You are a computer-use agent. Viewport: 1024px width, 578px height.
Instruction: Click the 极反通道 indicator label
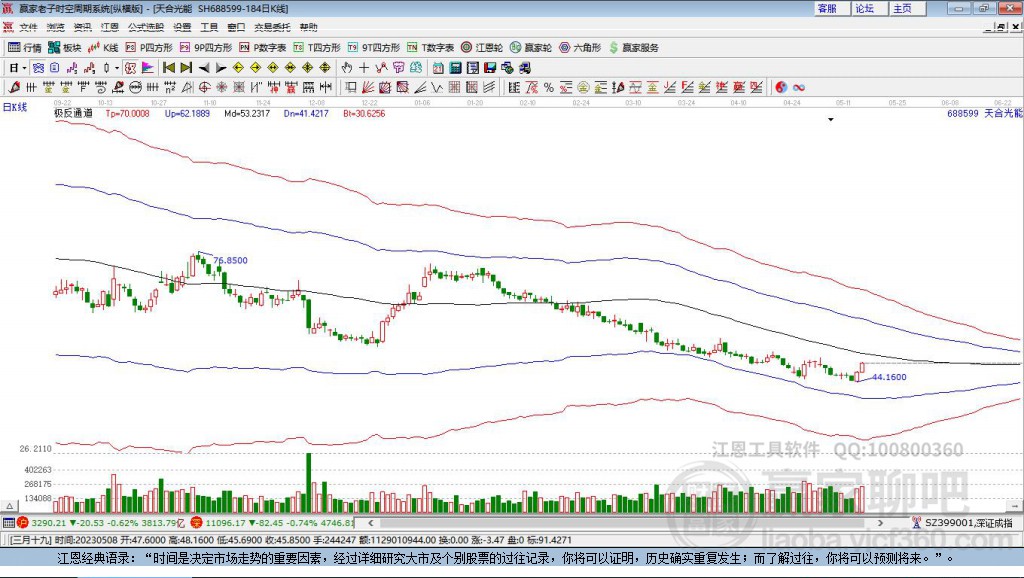[73, 113]
